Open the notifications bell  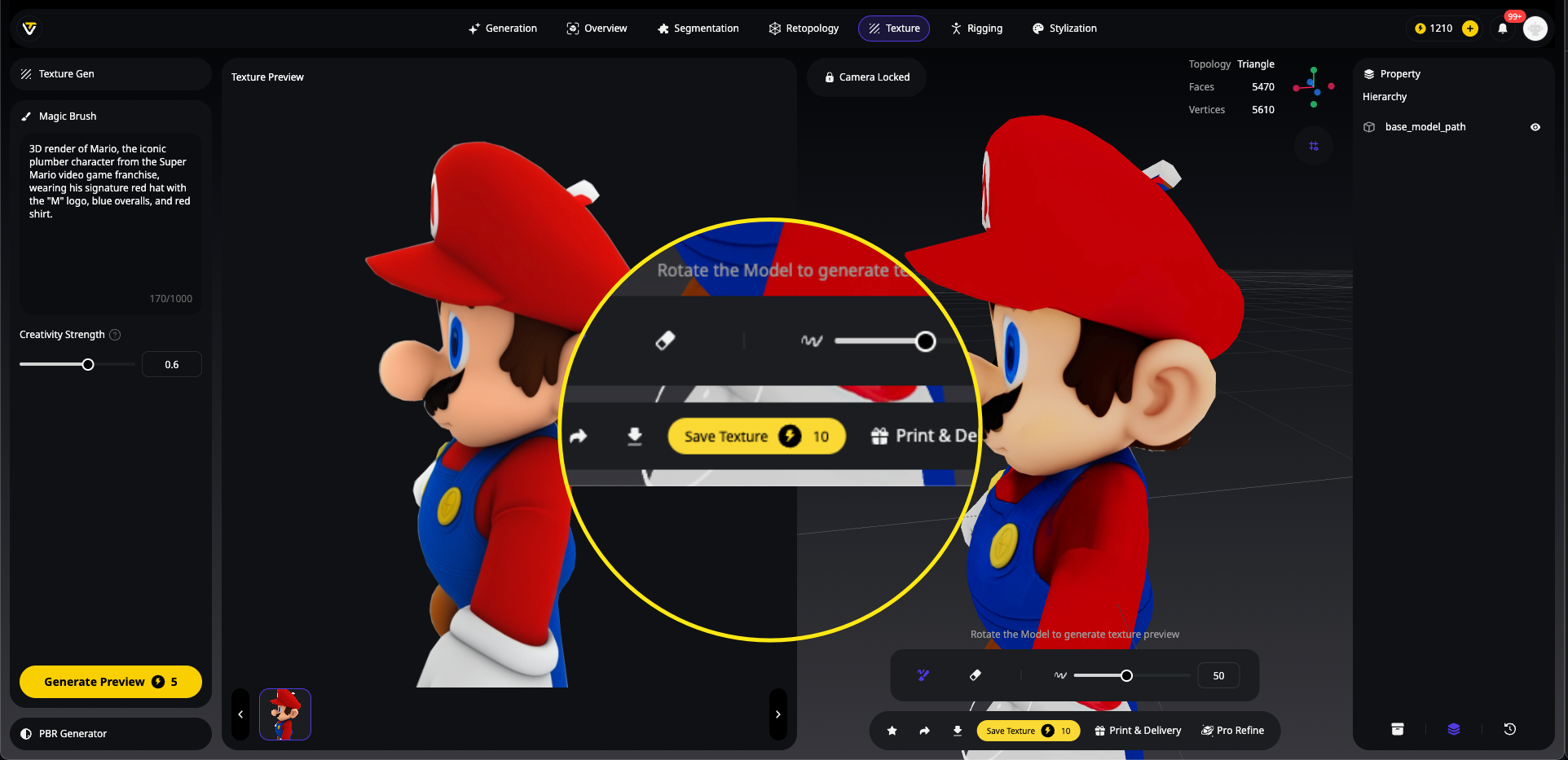(x=1503, y=29)
